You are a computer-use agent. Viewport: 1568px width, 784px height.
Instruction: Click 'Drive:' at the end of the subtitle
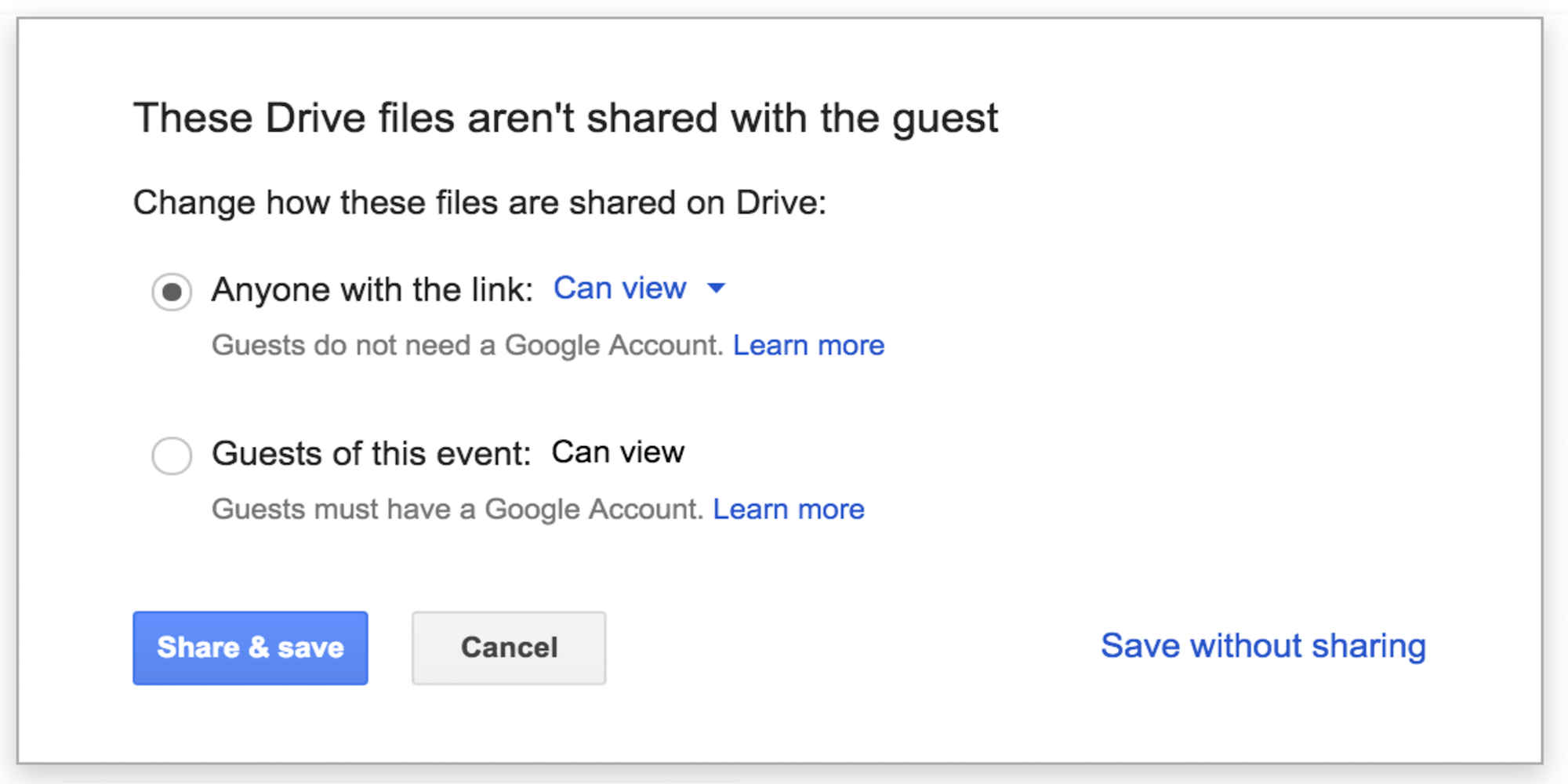(x=781, y=203)
